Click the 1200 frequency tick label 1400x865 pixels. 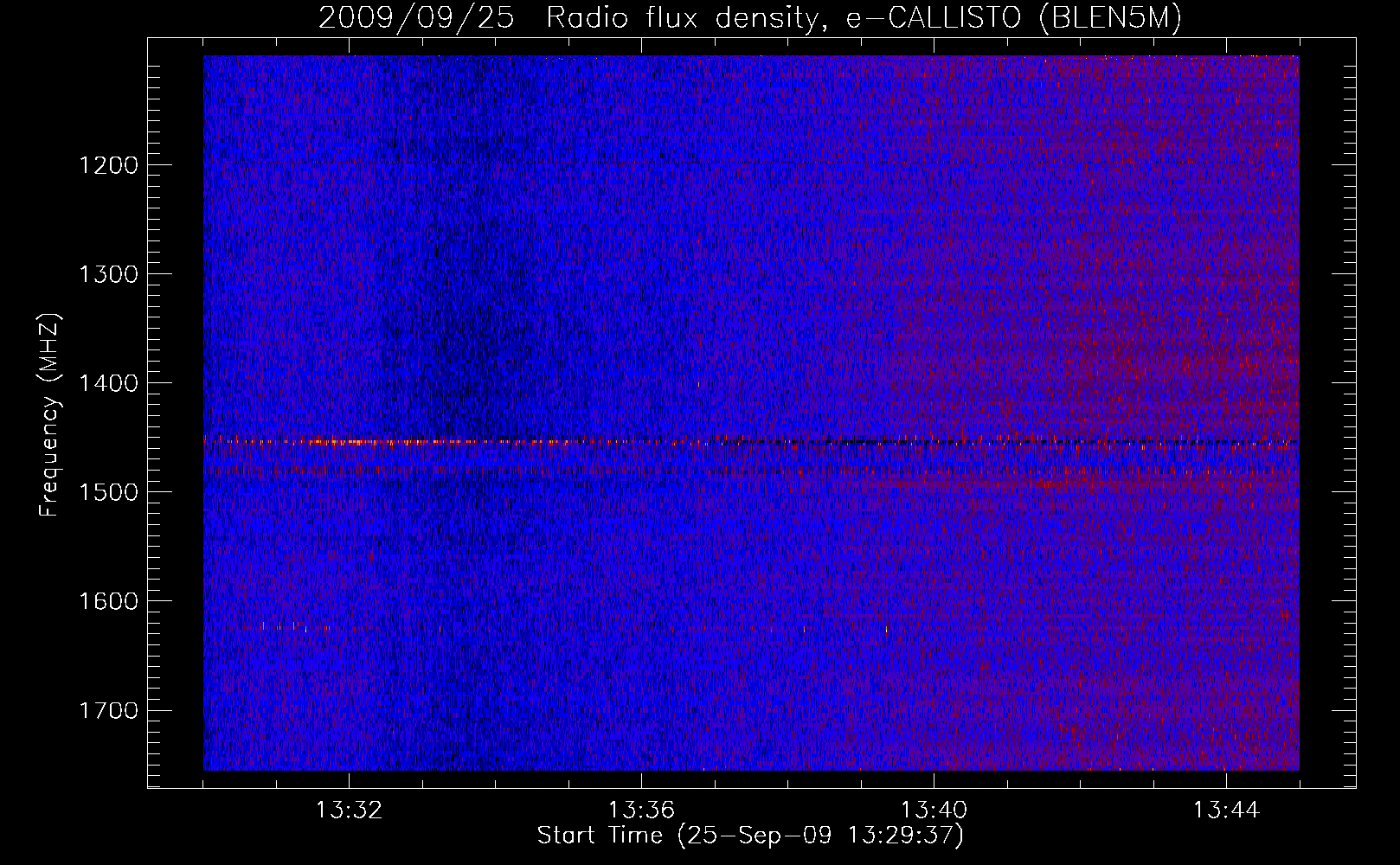(x=108, y=165)
